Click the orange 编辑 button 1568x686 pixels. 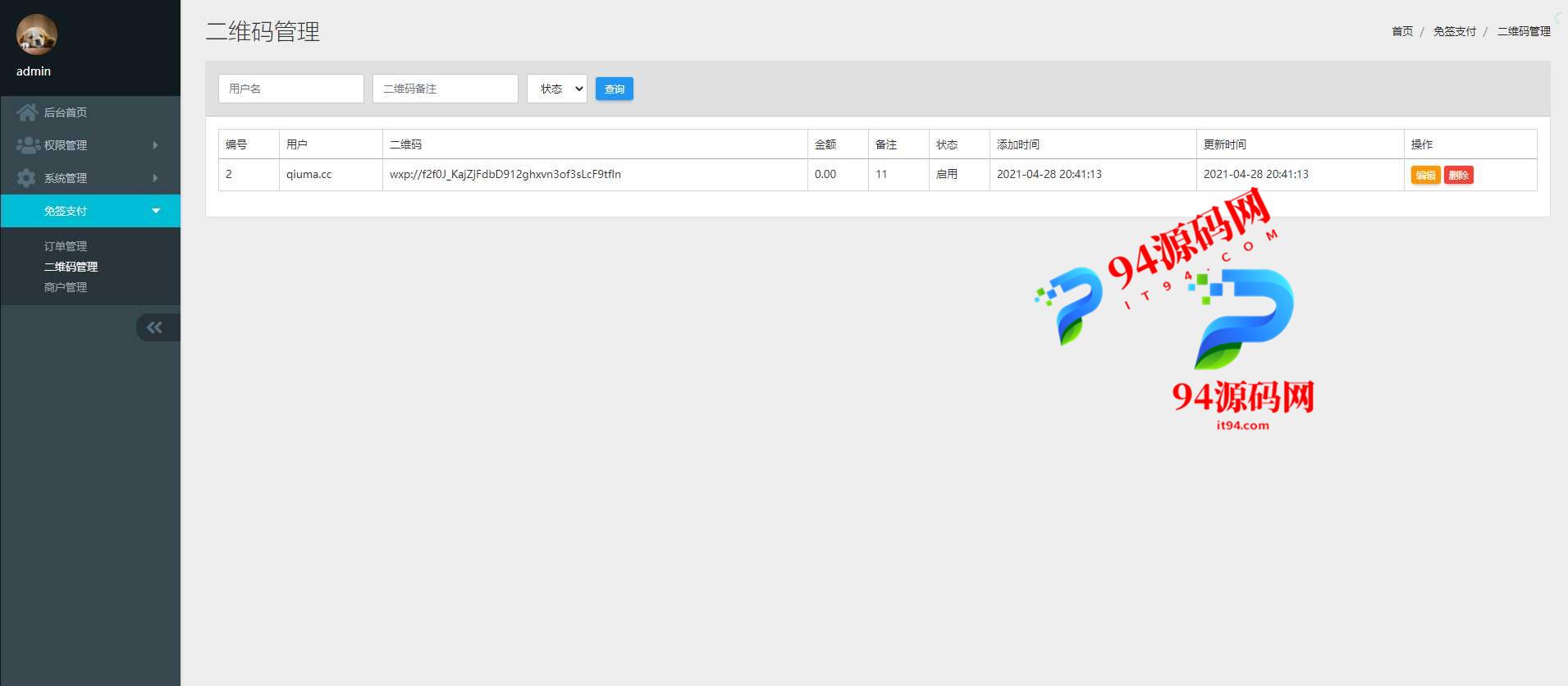(x=1426, y=175)
